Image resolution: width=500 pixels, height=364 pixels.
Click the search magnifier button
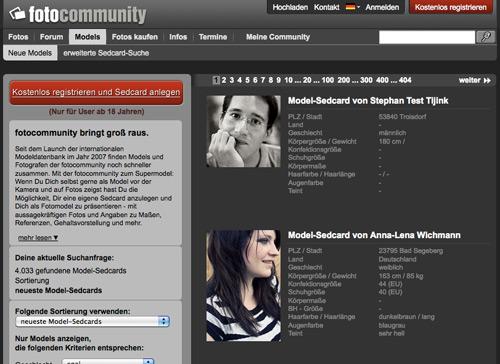click(x=486, y=37)
